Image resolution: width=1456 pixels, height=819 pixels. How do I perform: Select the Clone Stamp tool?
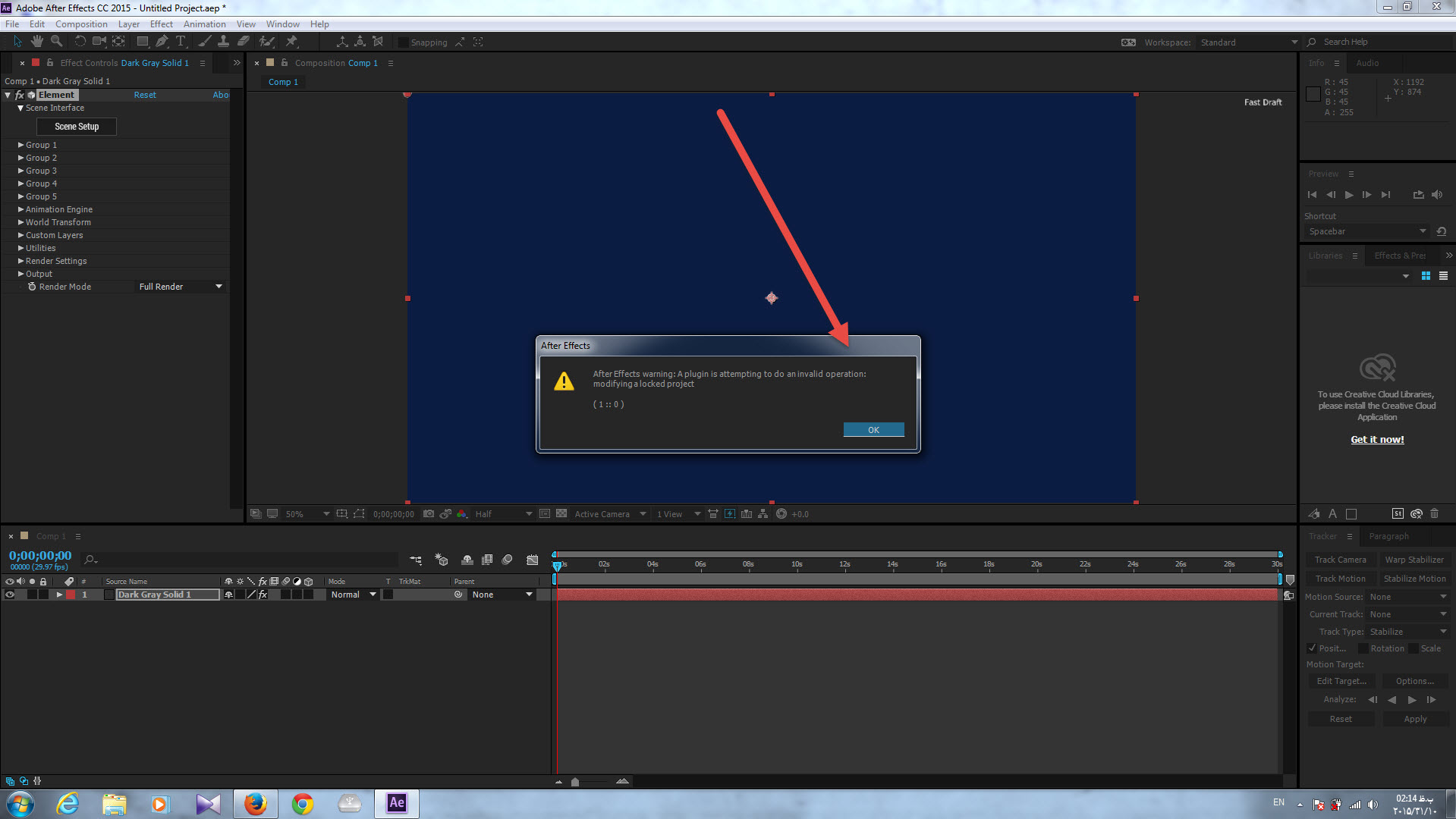pos(223,42)
